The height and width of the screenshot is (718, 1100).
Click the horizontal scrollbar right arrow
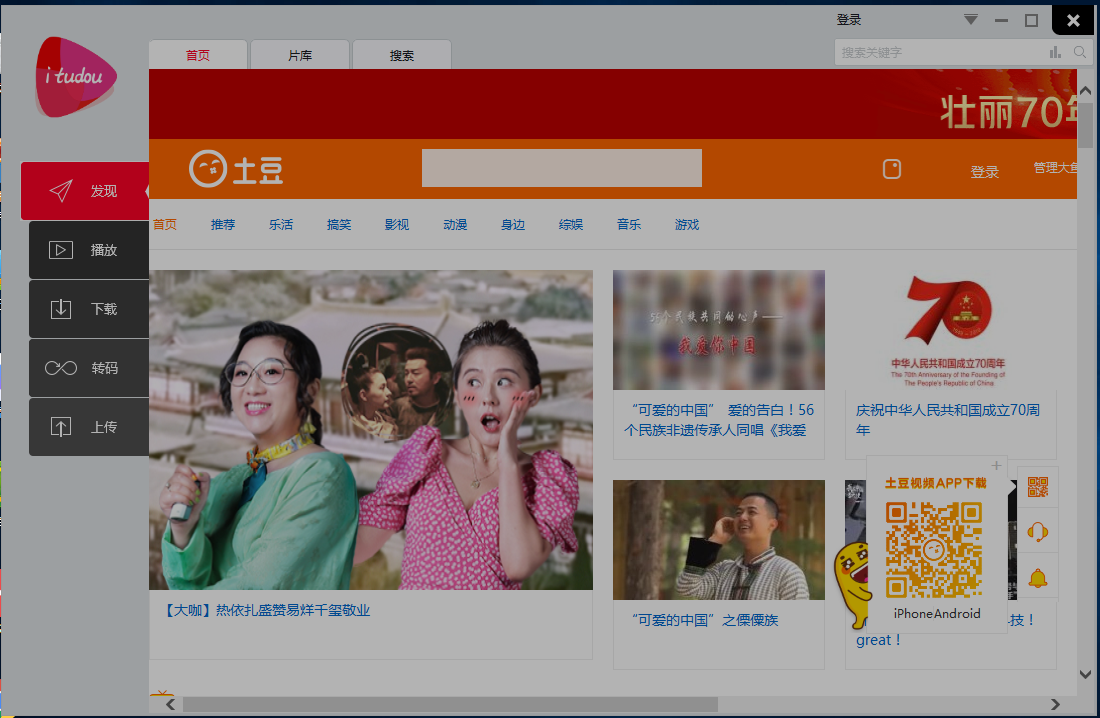click(x=1055, y=705)
